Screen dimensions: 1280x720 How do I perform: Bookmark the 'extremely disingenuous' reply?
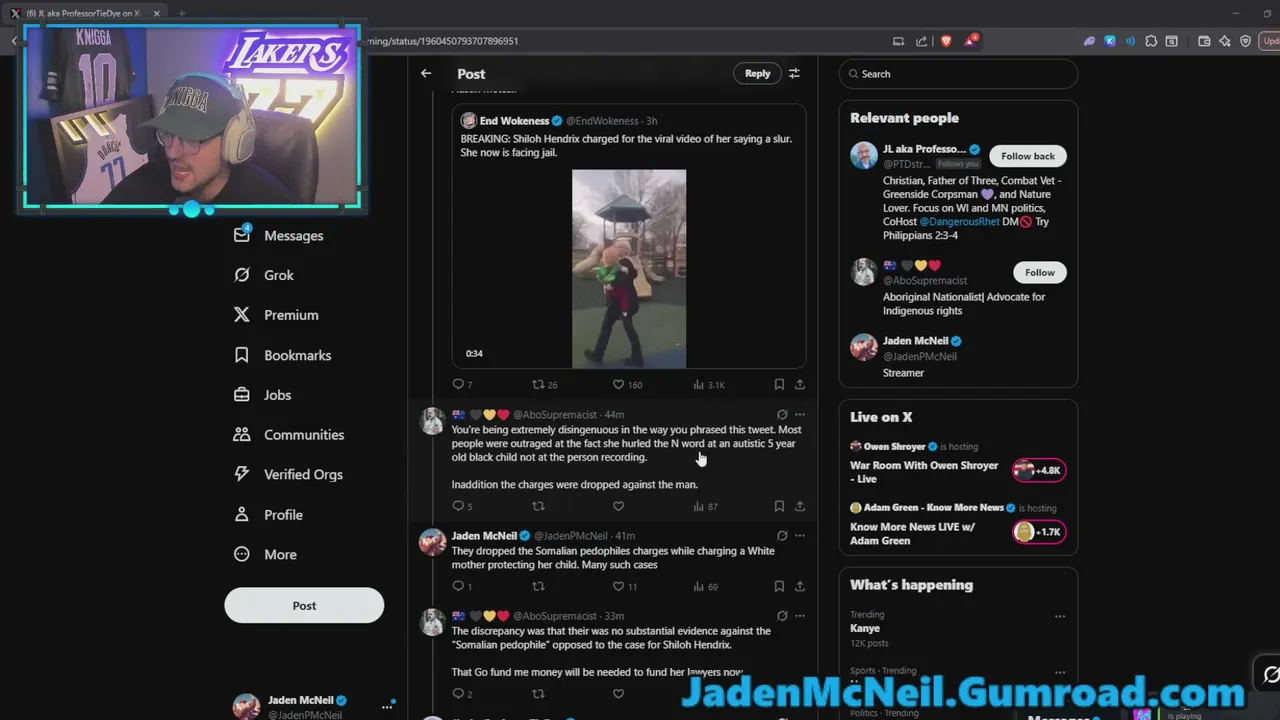(x=779, y=506)
